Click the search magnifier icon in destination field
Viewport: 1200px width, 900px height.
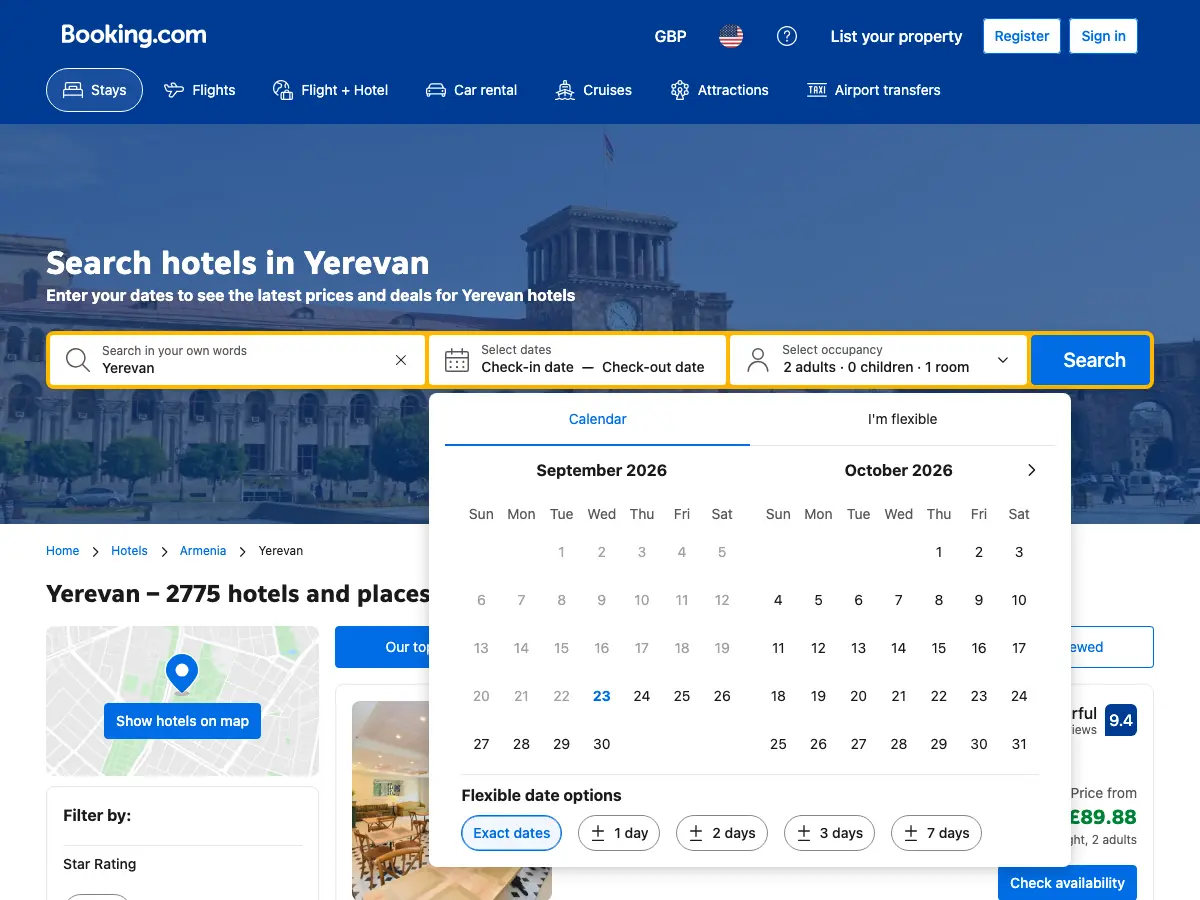[77, 360]
